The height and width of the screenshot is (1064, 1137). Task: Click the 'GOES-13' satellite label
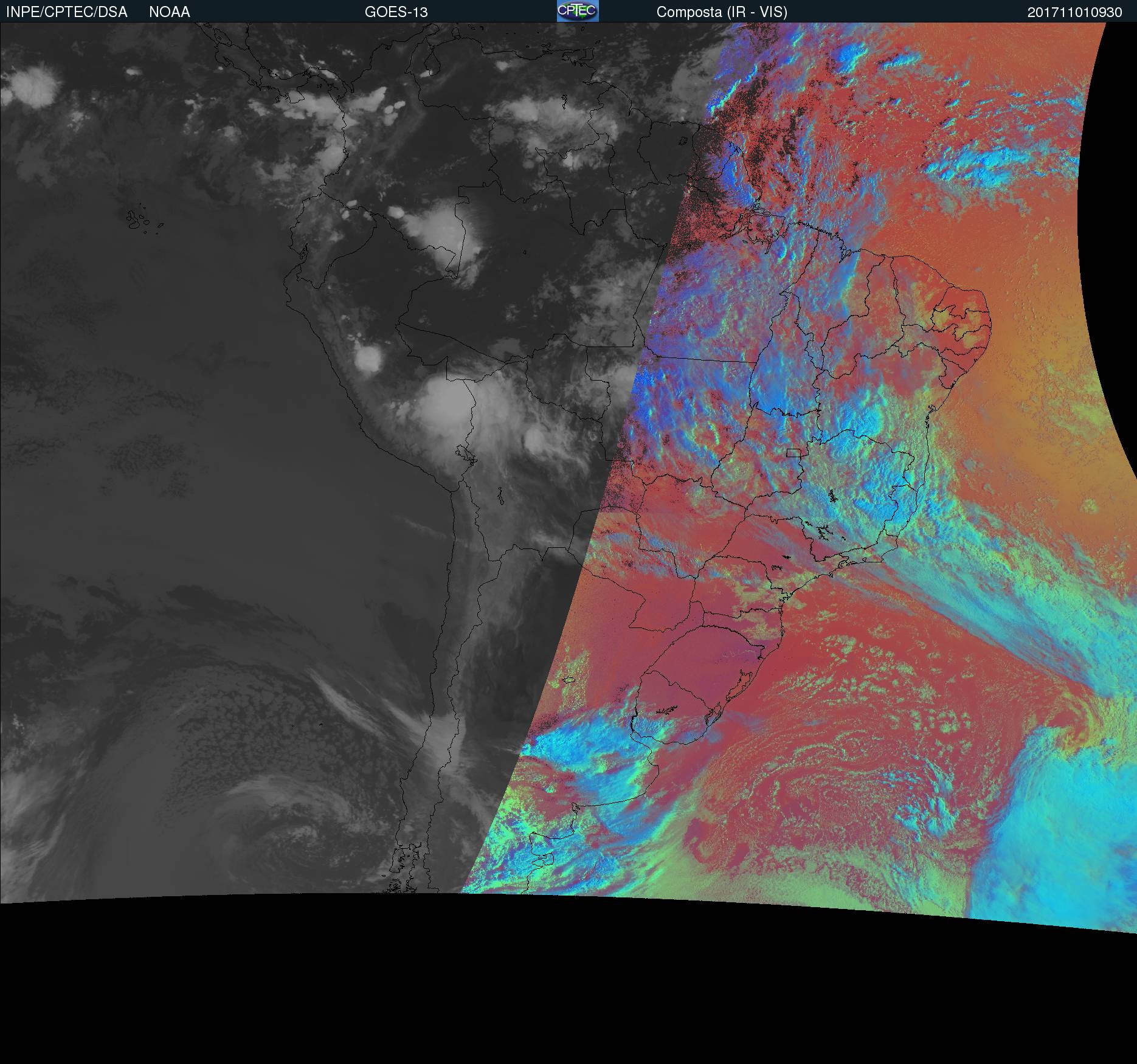[396, 12]
